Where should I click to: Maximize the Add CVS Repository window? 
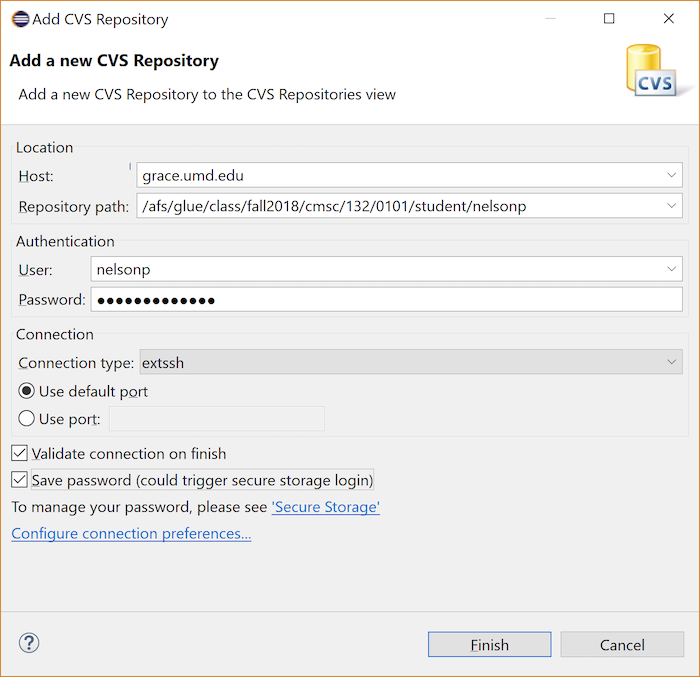pos(609,19)
